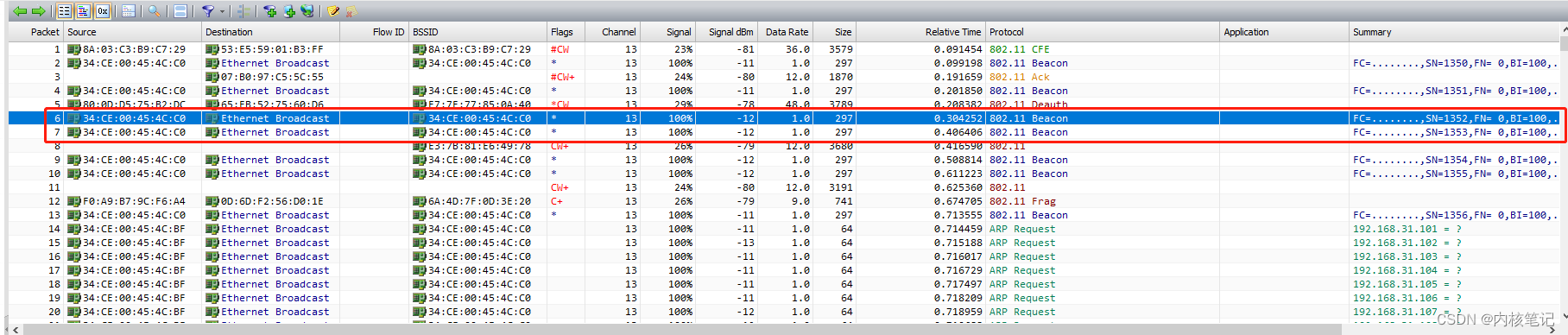The width and height of the screenshot is (1568, 335).
Task: Click the Size column header
Action: tap(834, 32)
